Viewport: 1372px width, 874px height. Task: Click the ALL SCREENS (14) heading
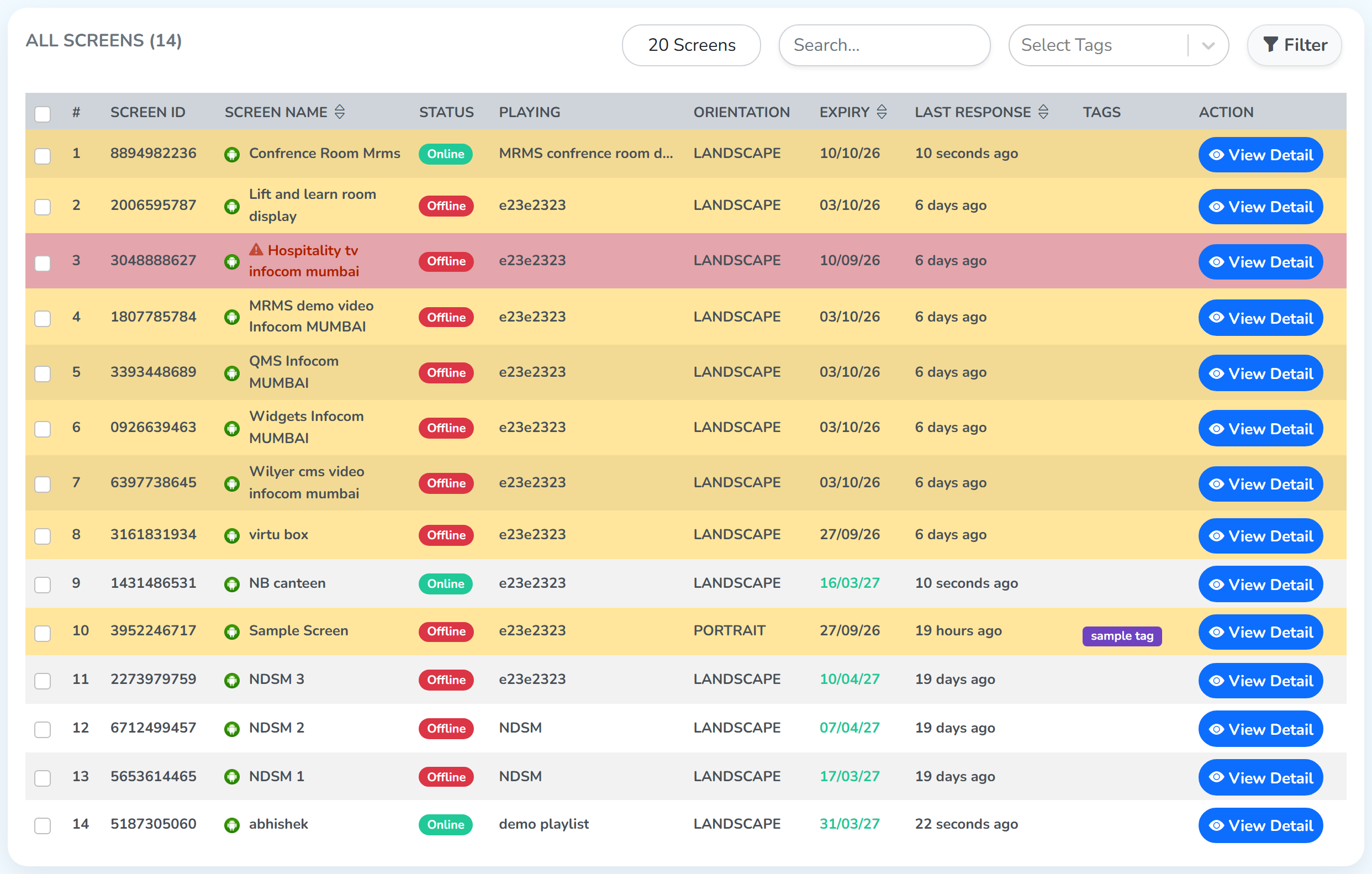click(104, 40)
